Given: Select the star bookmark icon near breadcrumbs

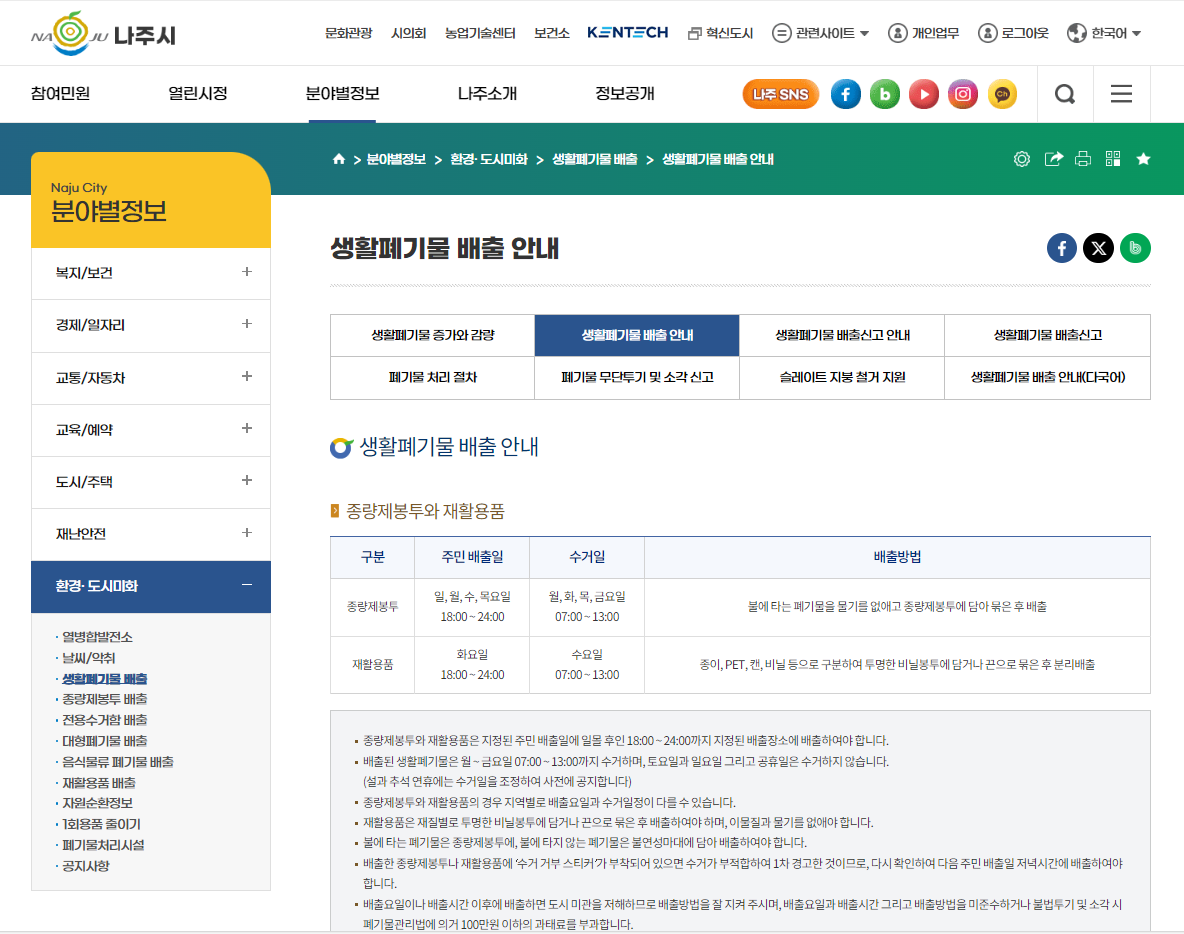Looking at the screenshot, I should pos(1144,159).
